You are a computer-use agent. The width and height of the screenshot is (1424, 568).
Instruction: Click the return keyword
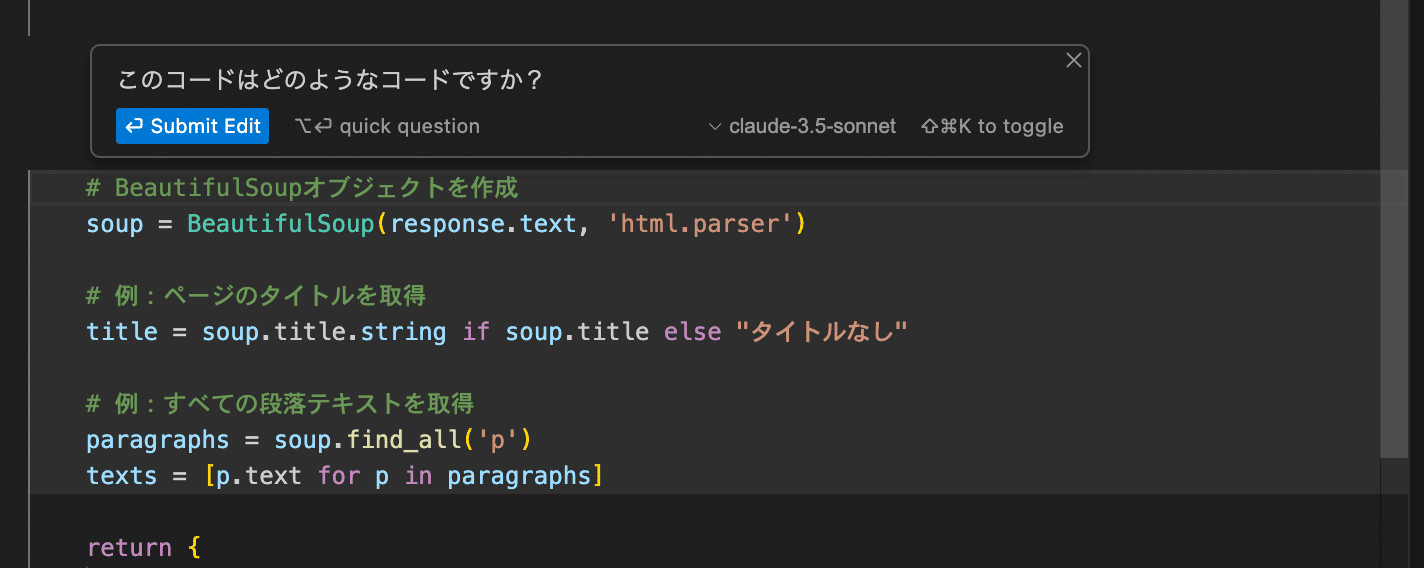(129, 548)
